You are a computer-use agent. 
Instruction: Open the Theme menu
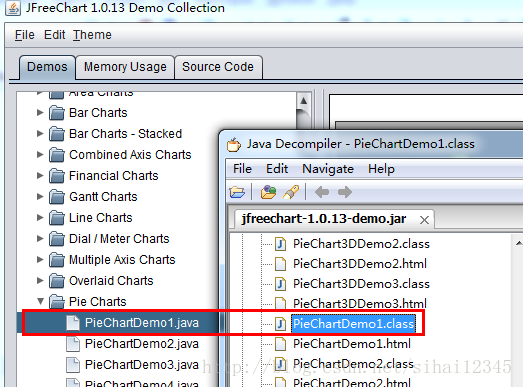coord(92,35)
